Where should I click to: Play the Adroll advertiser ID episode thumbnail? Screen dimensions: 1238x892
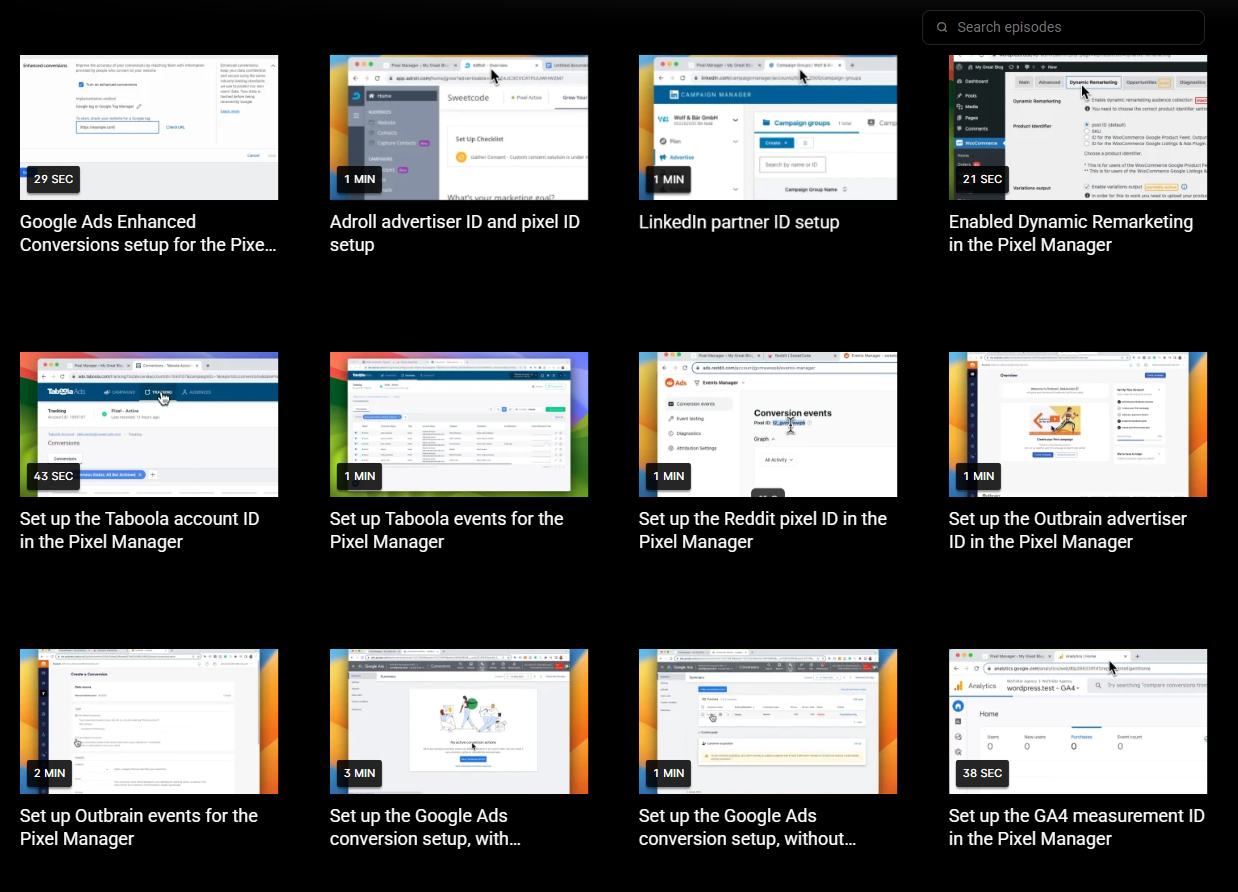459,127
